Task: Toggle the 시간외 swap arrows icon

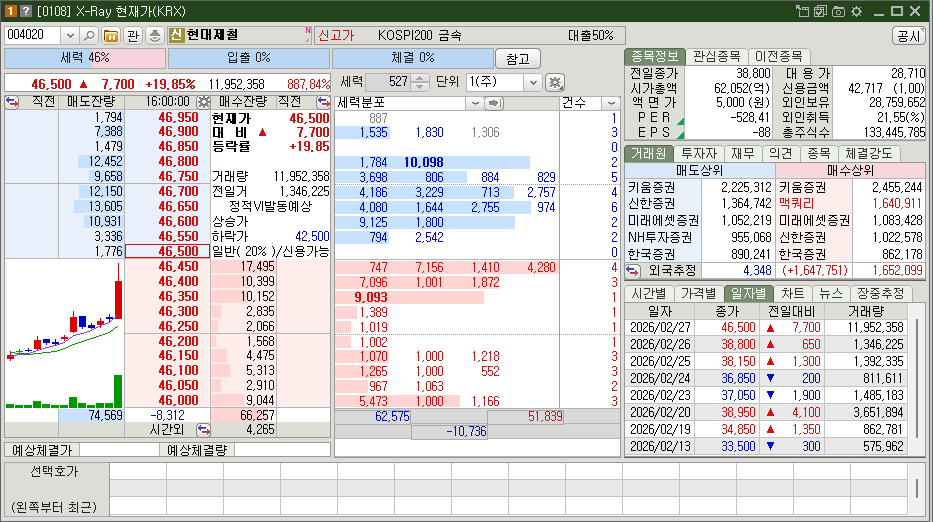Action: pyautogui.click(x=203, y=430)
